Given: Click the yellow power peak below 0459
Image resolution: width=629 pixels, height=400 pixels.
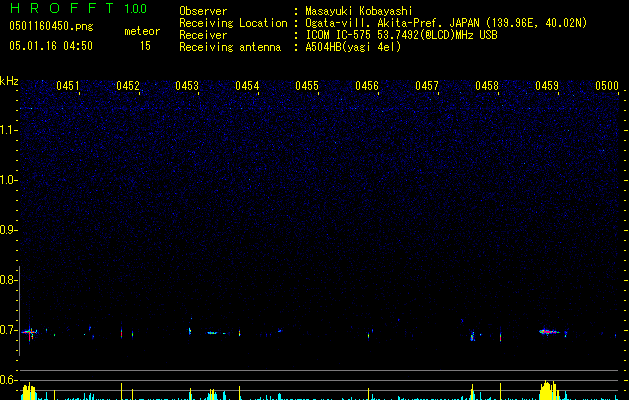Looking at the screenshot, I should [x=549, y=390].
